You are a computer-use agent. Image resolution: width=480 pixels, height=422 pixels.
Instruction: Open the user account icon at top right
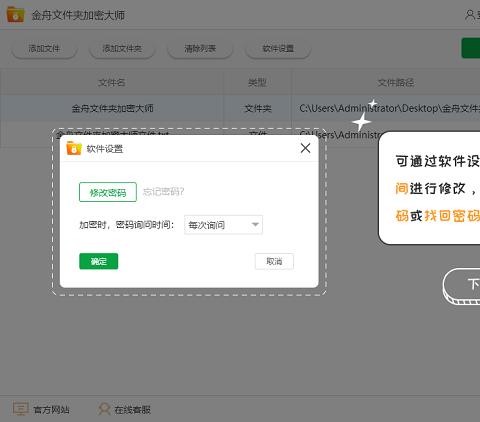pyautogui.click(x=470, y=15)
